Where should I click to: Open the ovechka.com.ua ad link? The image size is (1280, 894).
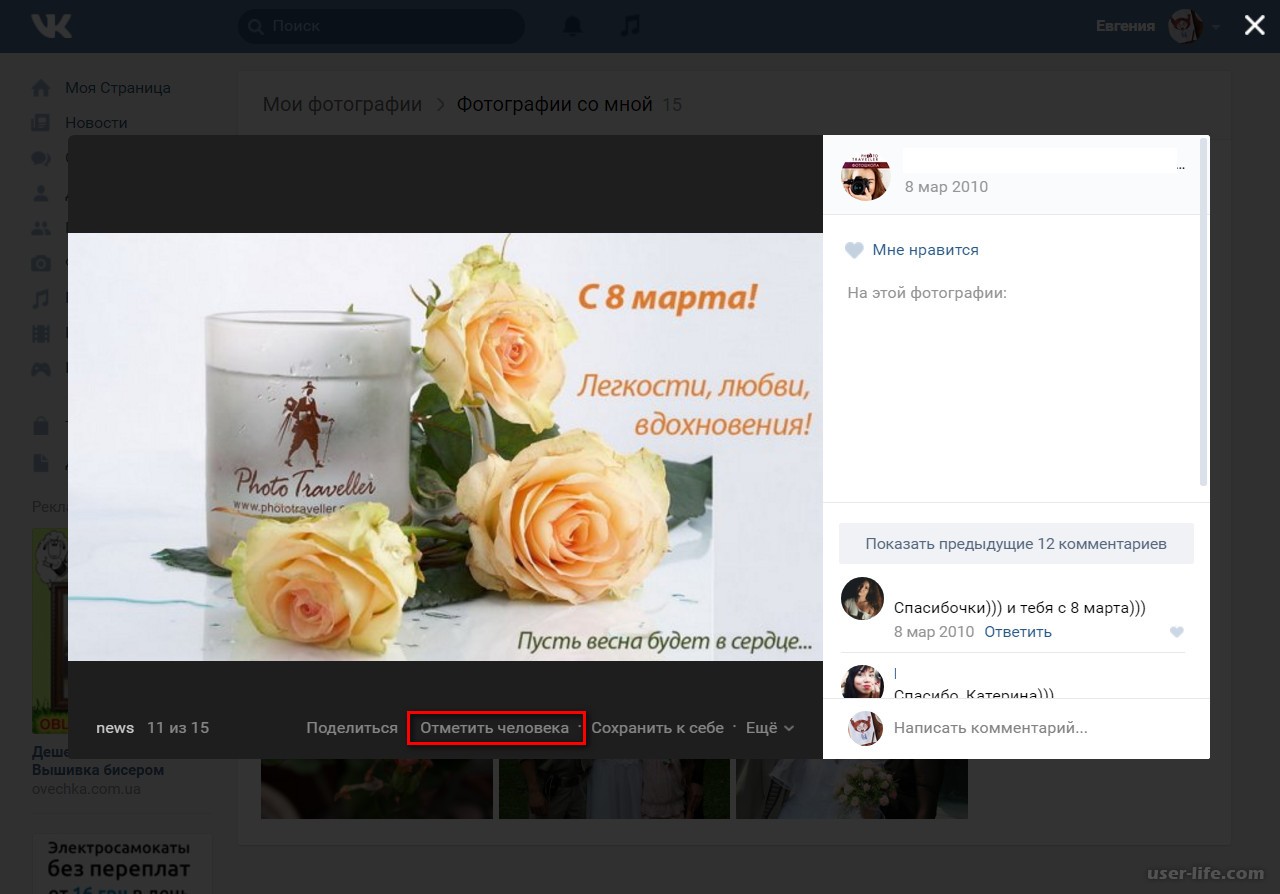coord(86,789)
